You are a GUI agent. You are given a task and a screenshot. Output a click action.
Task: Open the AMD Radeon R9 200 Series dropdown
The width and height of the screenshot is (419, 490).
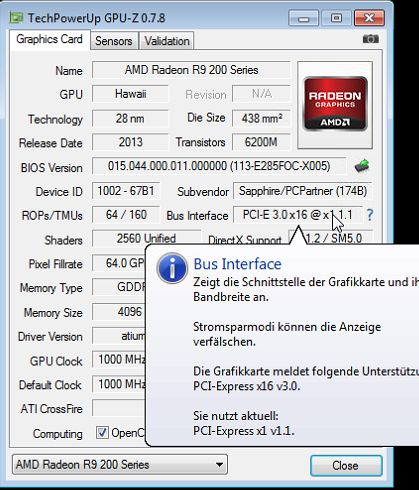point(120,464)
